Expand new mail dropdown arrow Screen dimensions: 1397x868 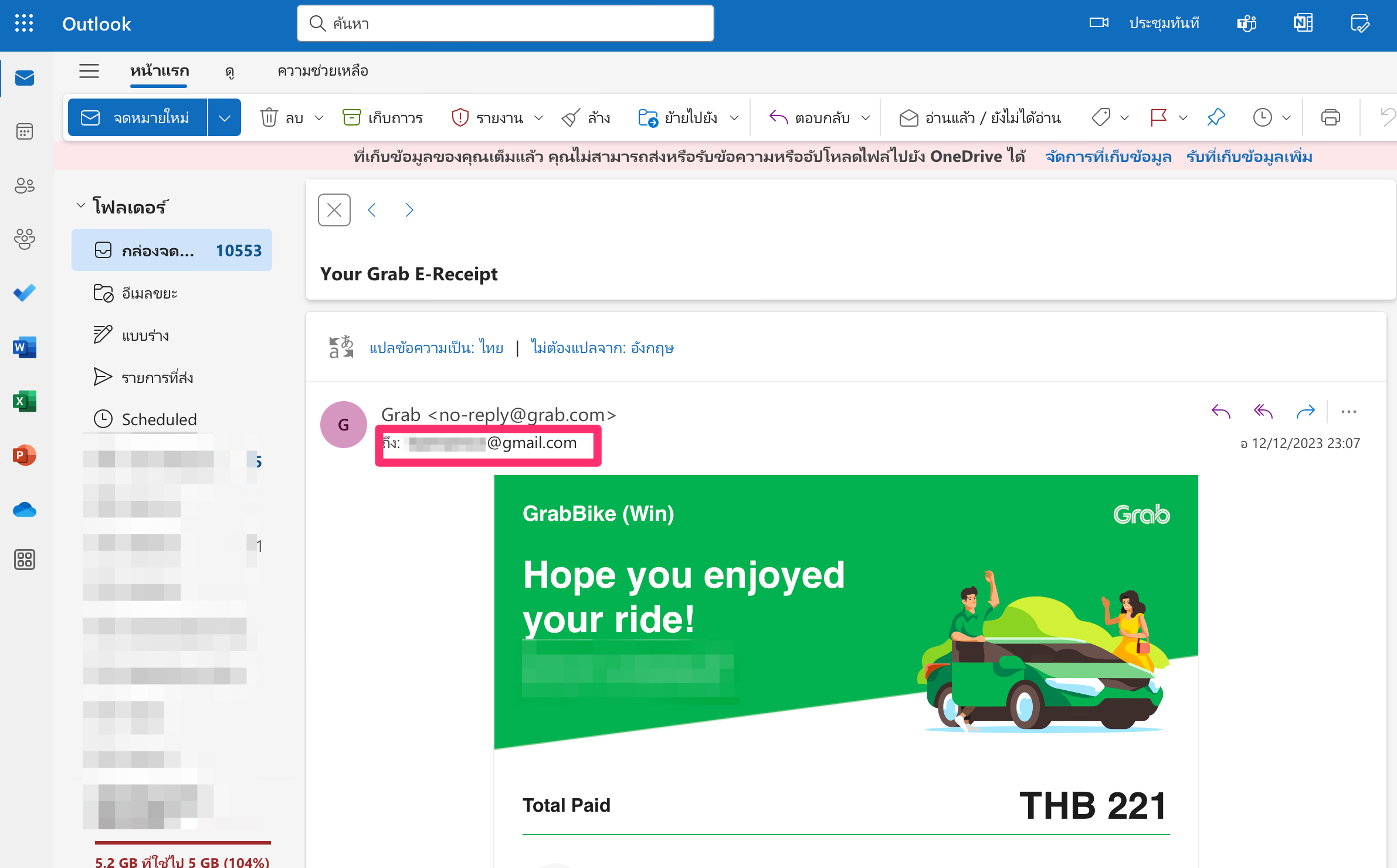pos(225,117)
